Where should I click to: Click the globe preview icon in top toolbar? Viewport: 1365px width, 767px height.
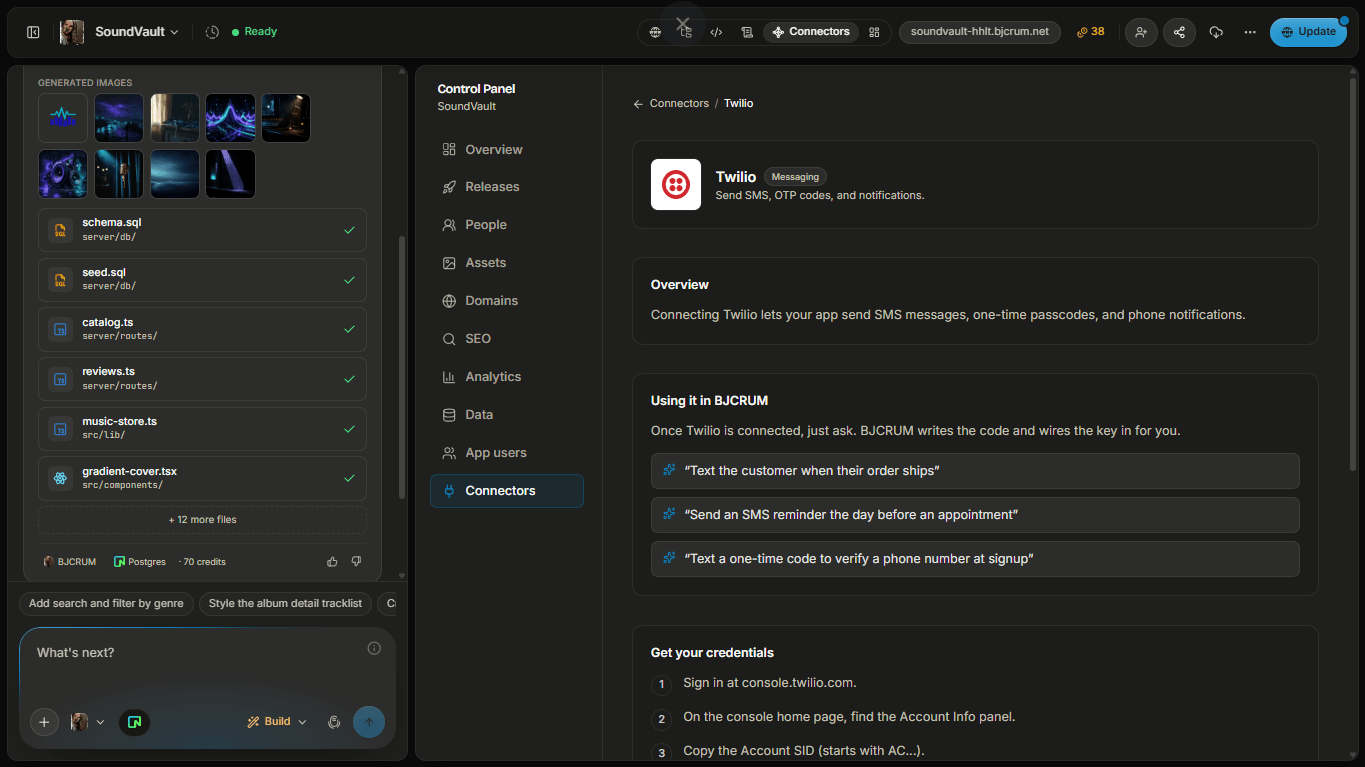point(655,32)
